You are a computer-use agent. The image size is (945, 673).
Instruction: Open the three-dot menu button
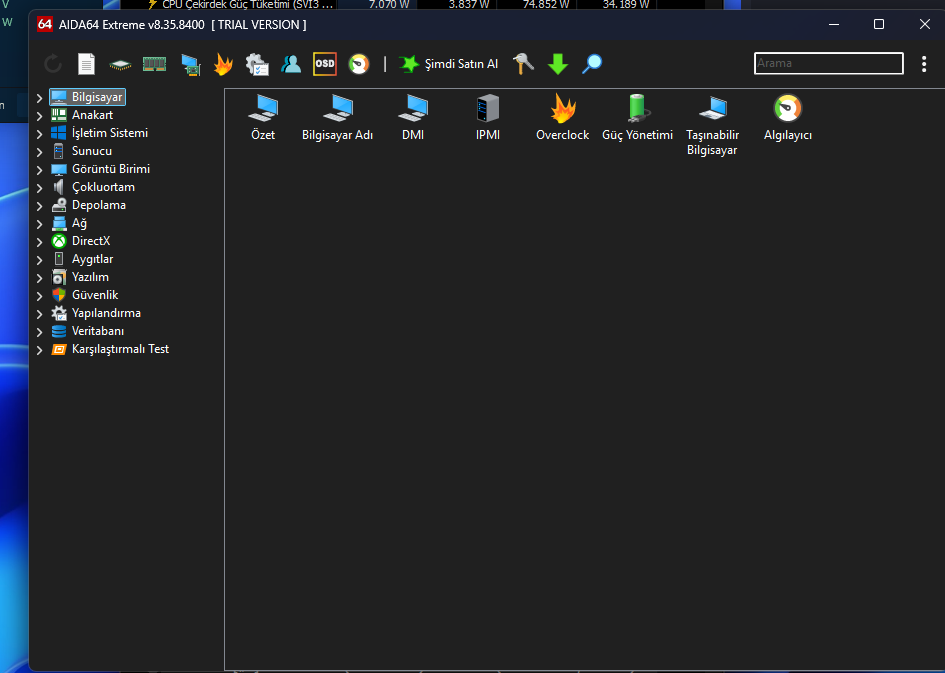[x=924, y=64]
